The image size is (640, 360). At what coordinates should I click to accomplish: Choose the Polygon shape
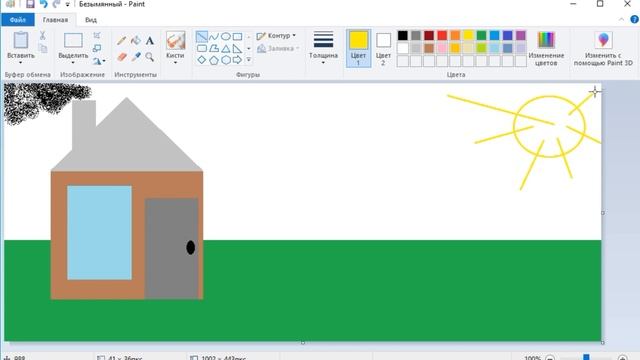click(213, 49)
